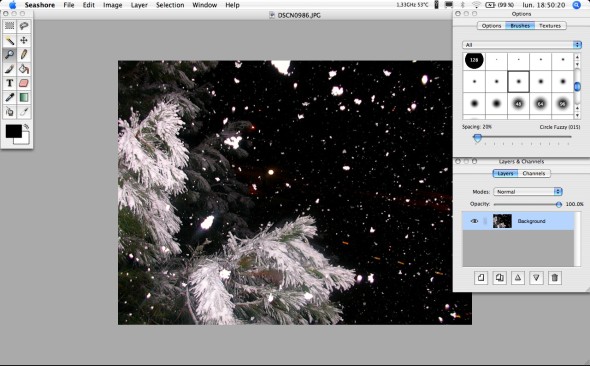Open the All brush category dropdown
This screenshot has width=590, height=366.
click(522, 45)
